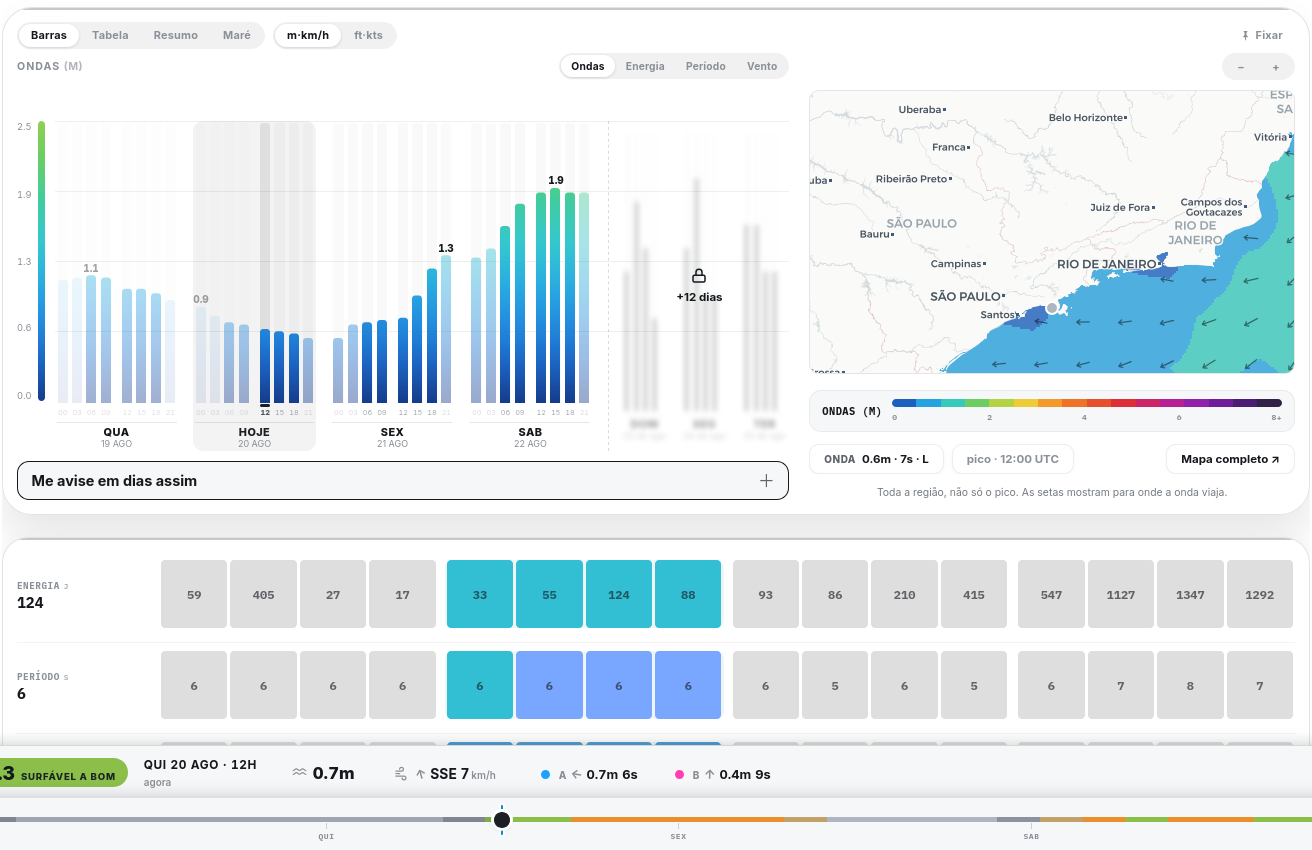This screenshot has width=1312, height=850.
Task: Open the Tabela view tab
Action: point(110,35)
